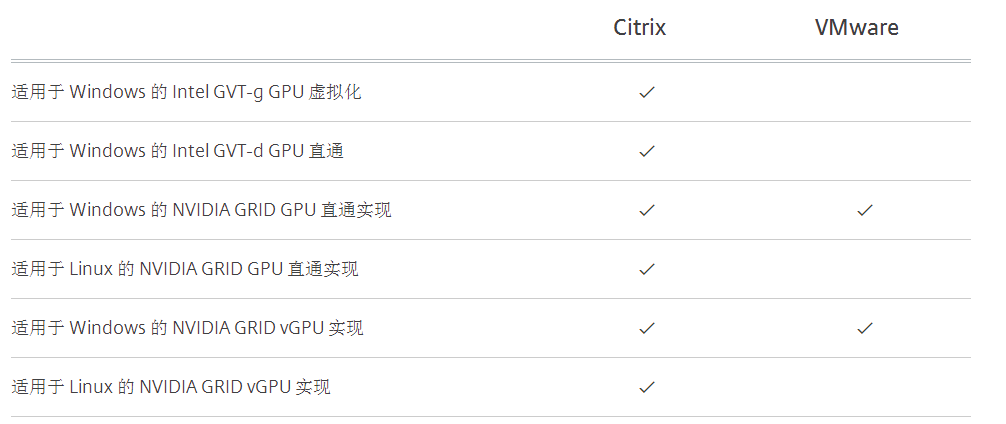Click the Citrix checkmark for Intel GVT-d passthrough

[646, 151]
